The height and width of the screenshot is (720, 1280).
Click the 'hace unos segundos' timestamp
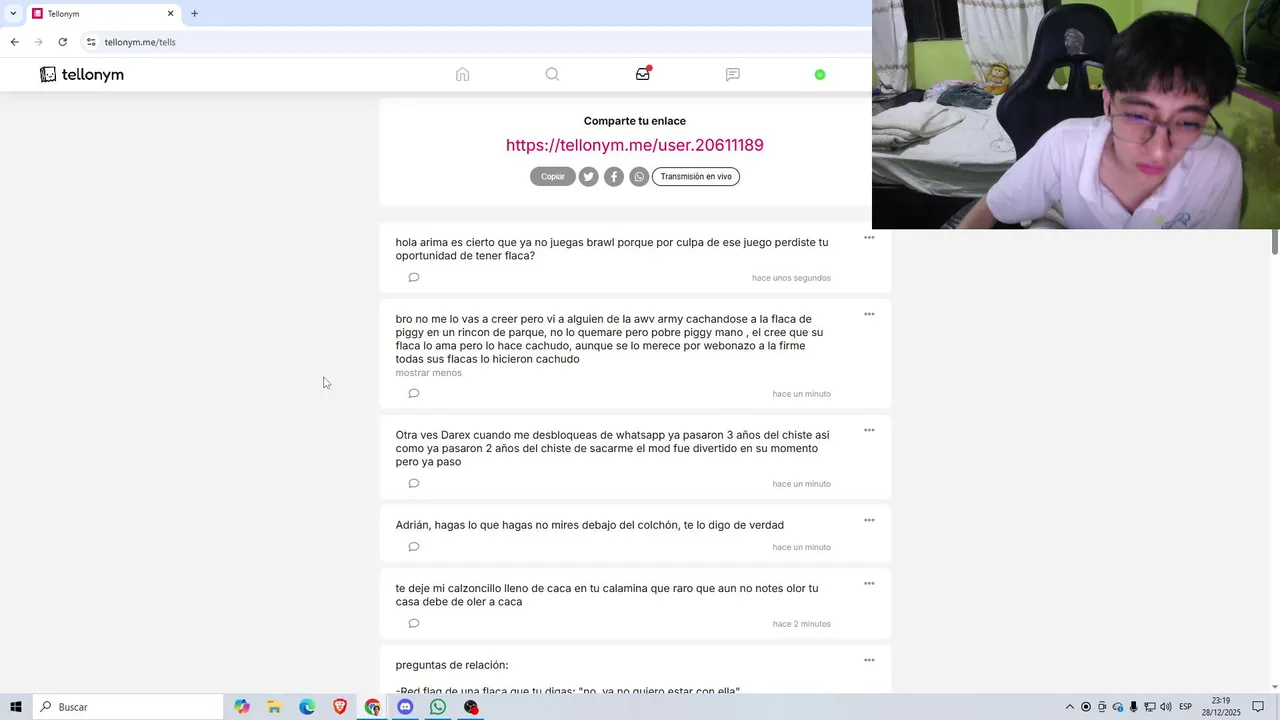point(791,278)
